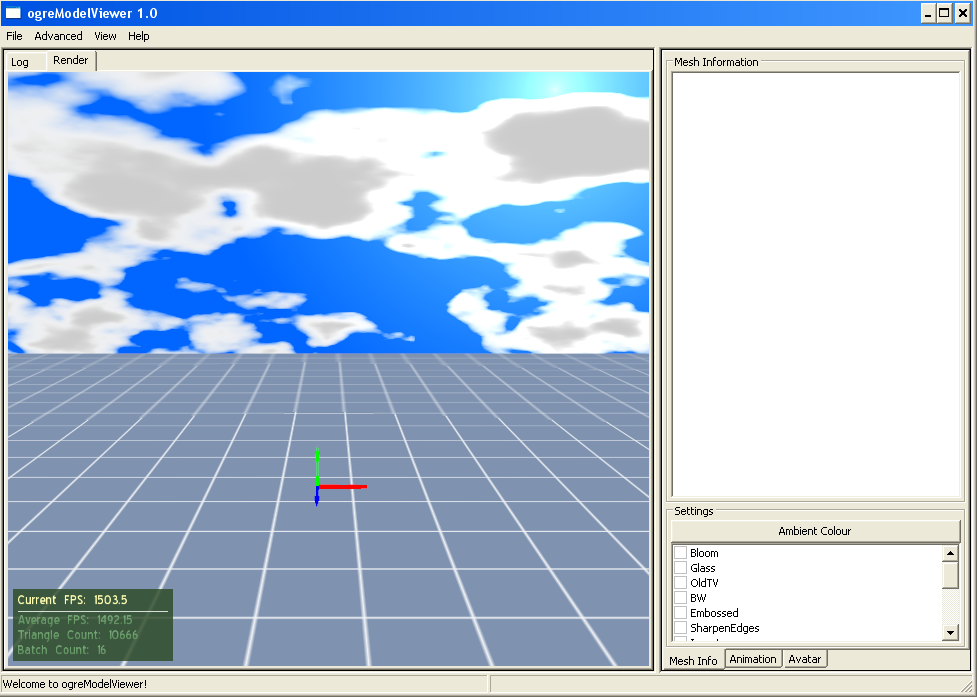Click the Welcome to ogreModelViewer status text
Screen dimensions: 977x697
click(x=75, y=684)
